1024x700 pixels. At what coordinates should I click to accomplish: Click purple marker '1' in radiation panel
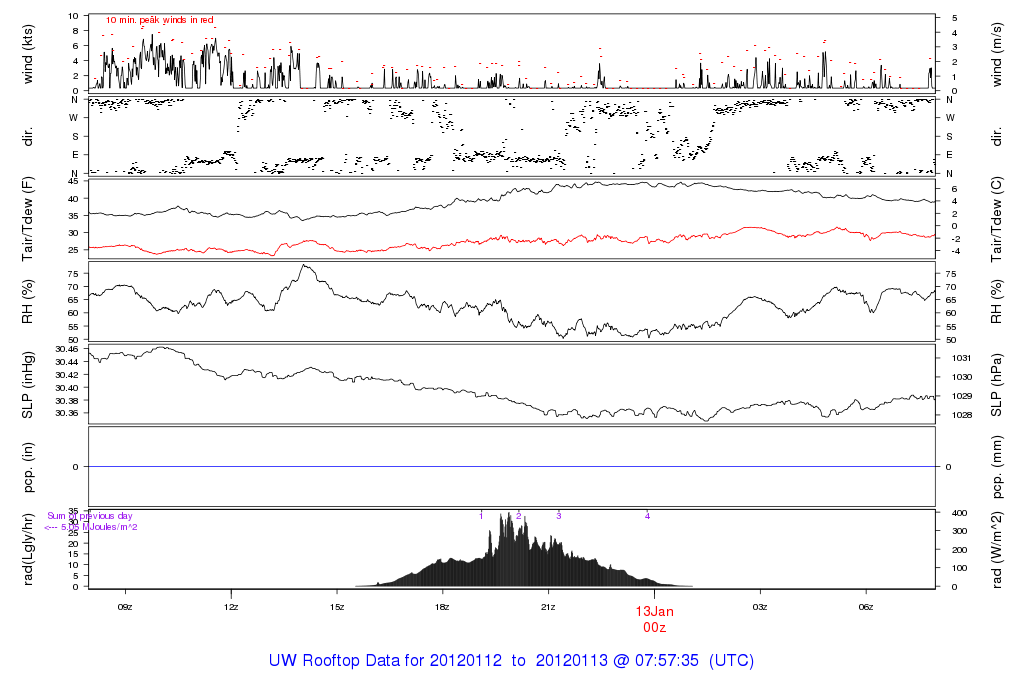pos(481,516)
